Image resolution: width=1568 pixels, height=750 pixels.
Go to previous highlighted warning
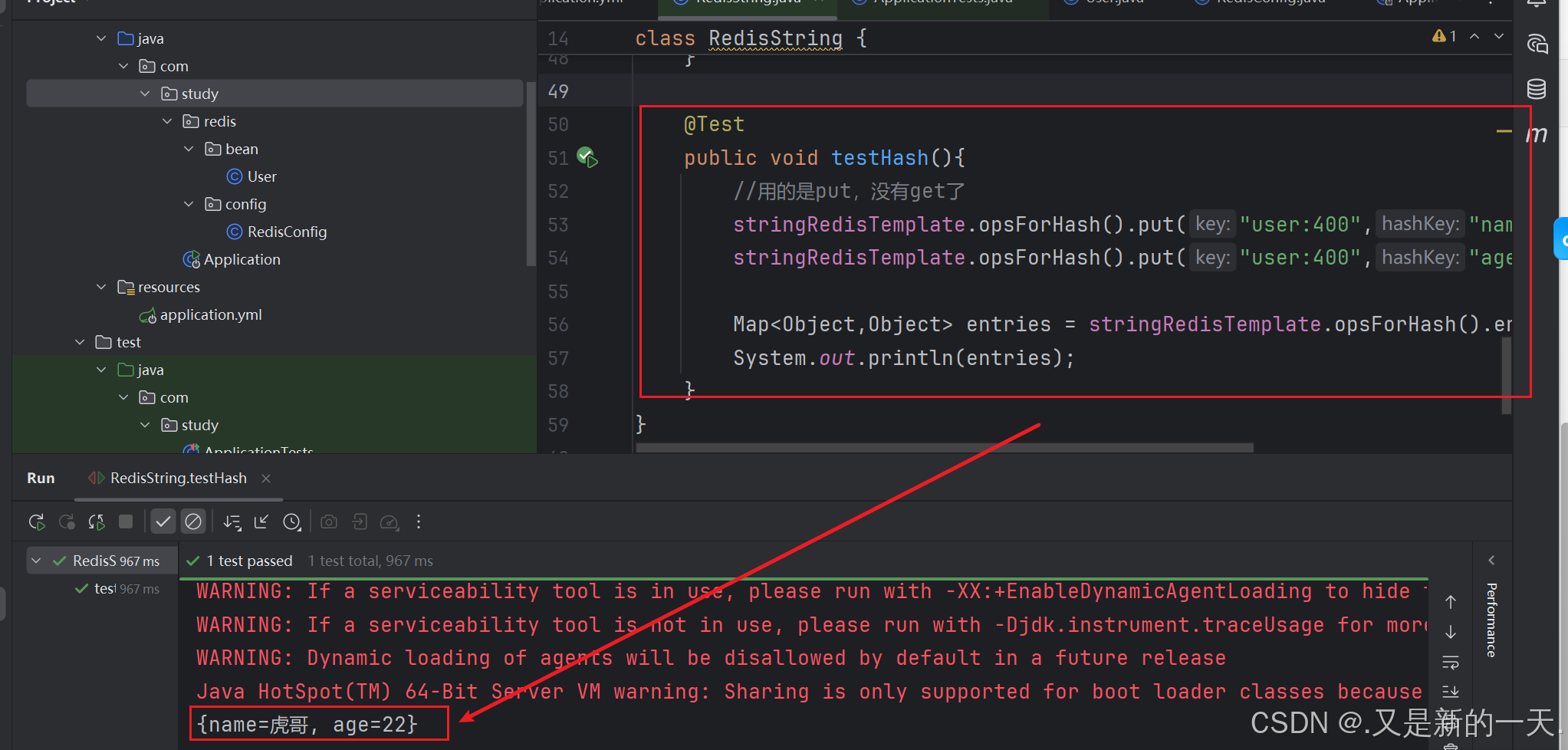(1474, 36)
